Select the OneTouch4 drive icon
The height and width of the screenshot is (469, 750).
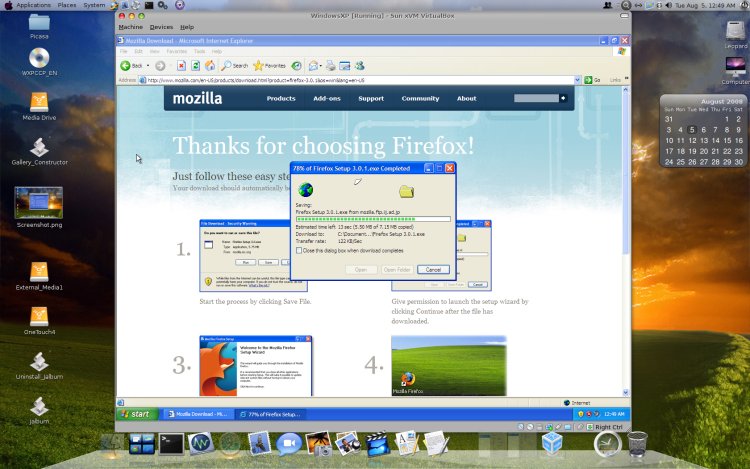[x=39, y=321]
